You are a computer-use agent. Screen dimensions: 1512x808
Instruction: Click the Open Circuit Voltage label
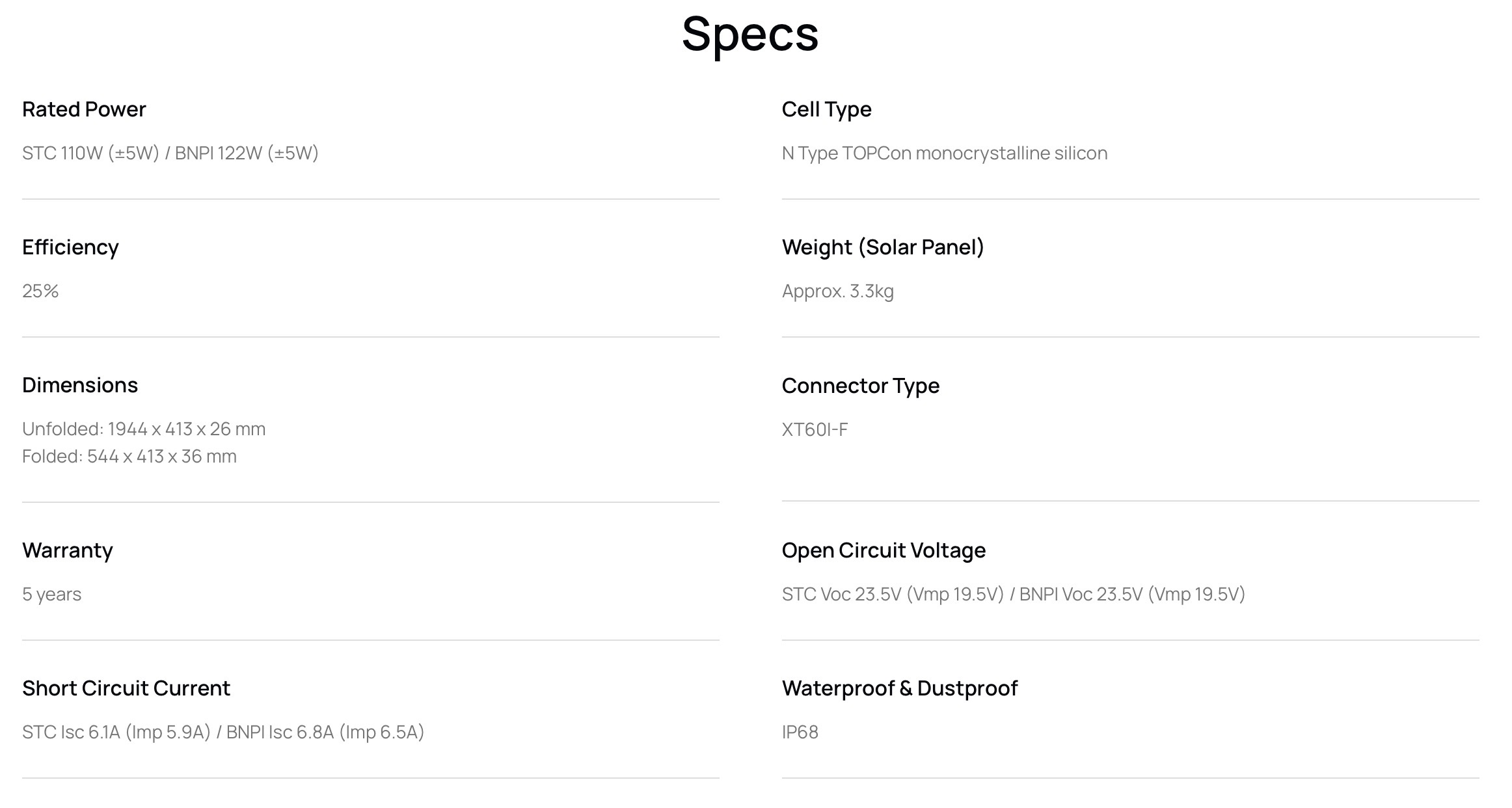tap(884, 550)
